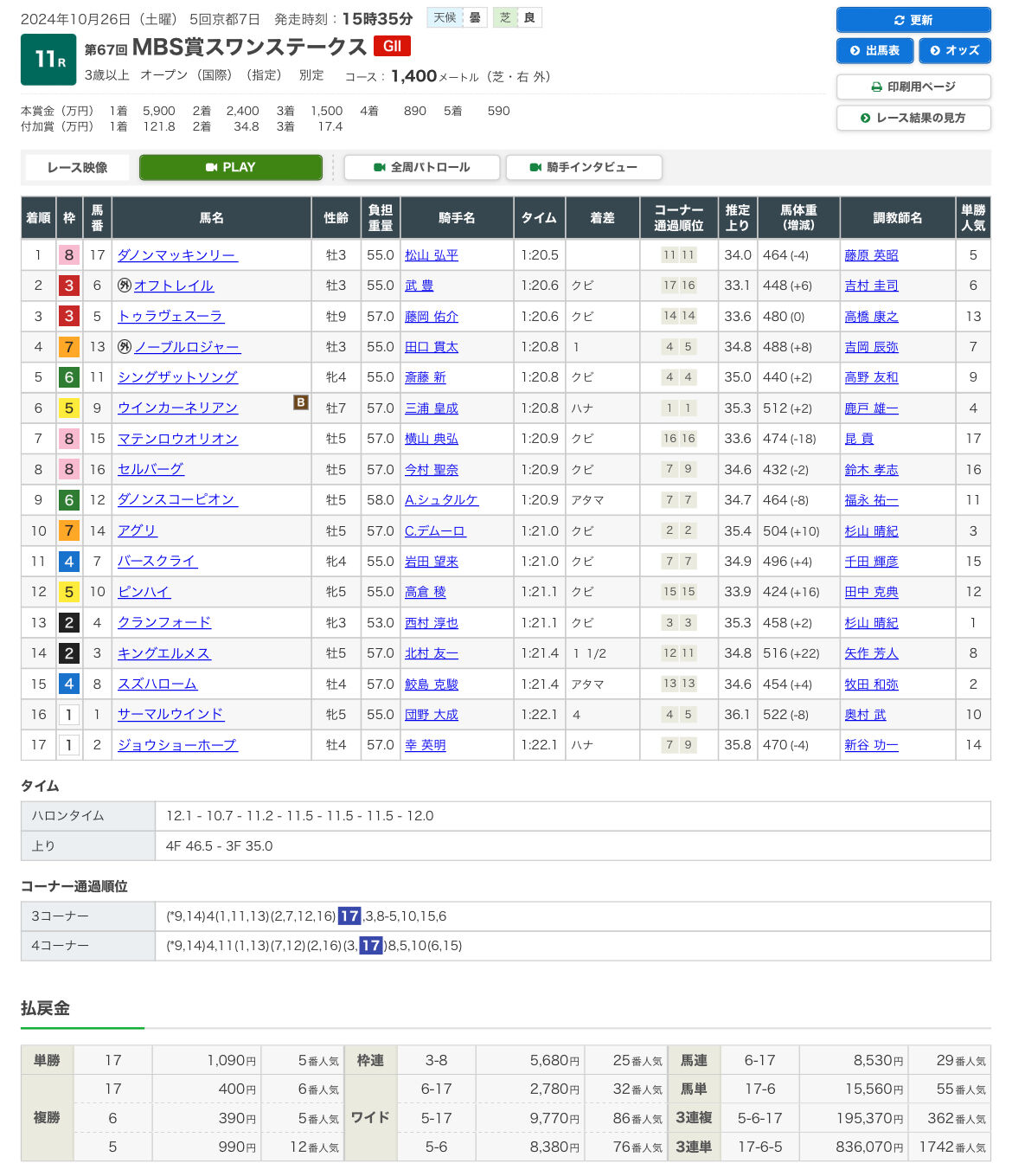The width and height of the screenshot is (1012, 1176).
Task: Open horse サーマルウインド link
Action: point(170,715)
